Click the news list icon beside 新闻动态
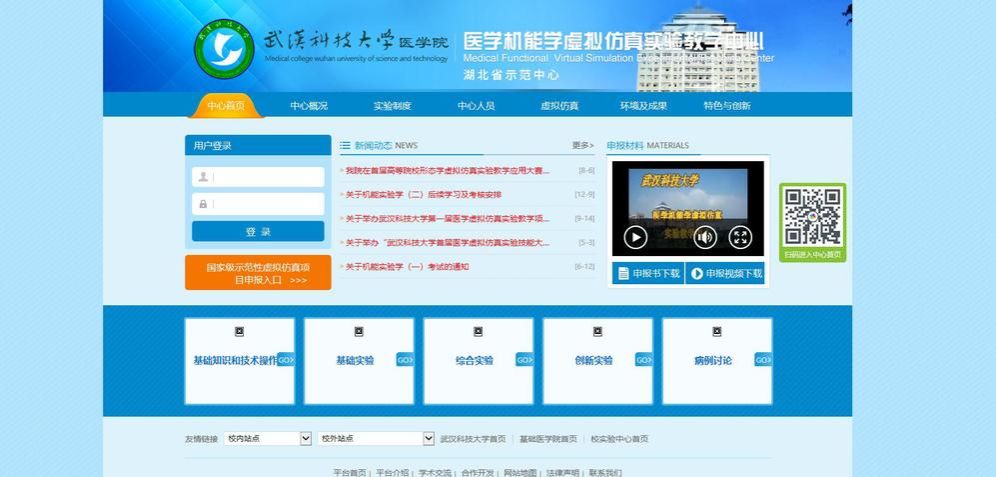 (345, 145)
